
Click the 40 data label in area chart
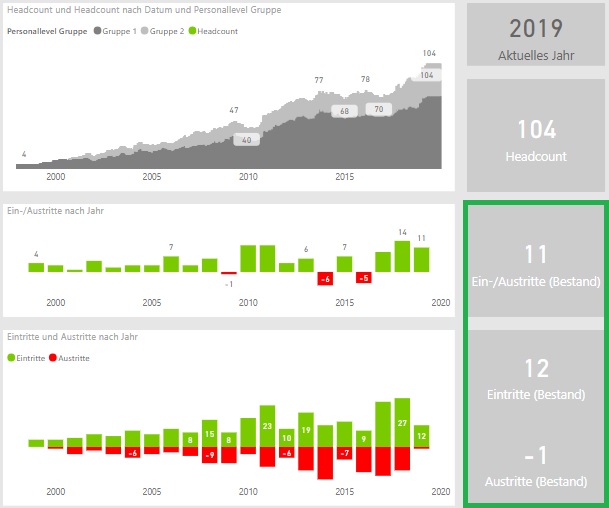click(x=247, y=140)
